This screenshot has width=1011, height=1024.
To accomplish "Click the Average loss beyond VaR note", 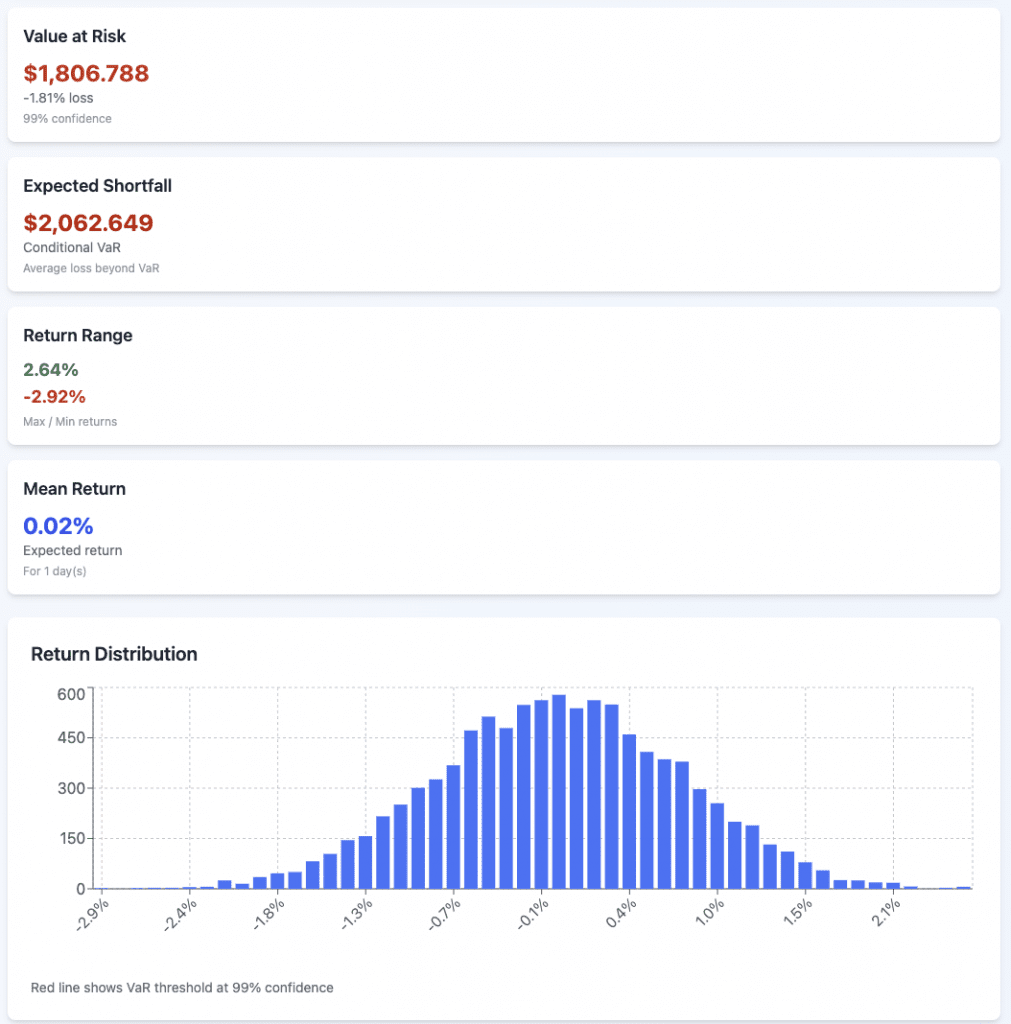I will [91, 268].
